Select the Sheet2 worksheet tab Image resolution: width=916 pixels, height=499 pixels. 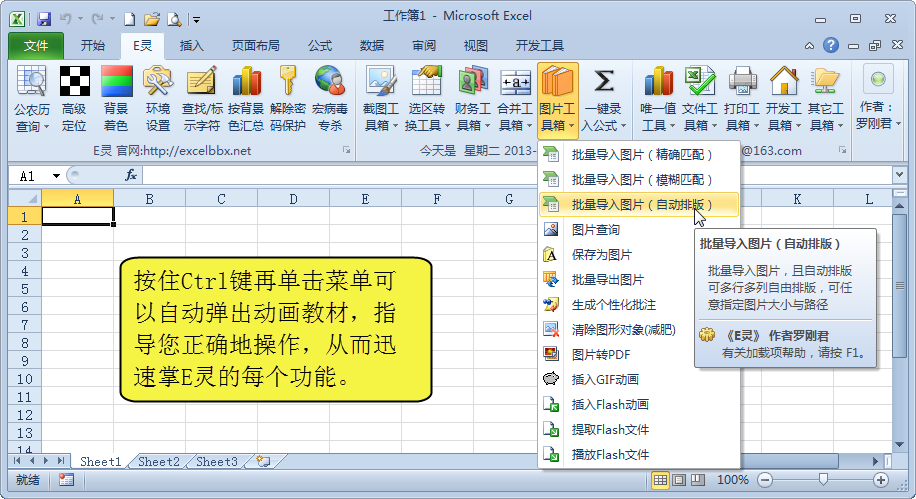click(x=158, y=462)
